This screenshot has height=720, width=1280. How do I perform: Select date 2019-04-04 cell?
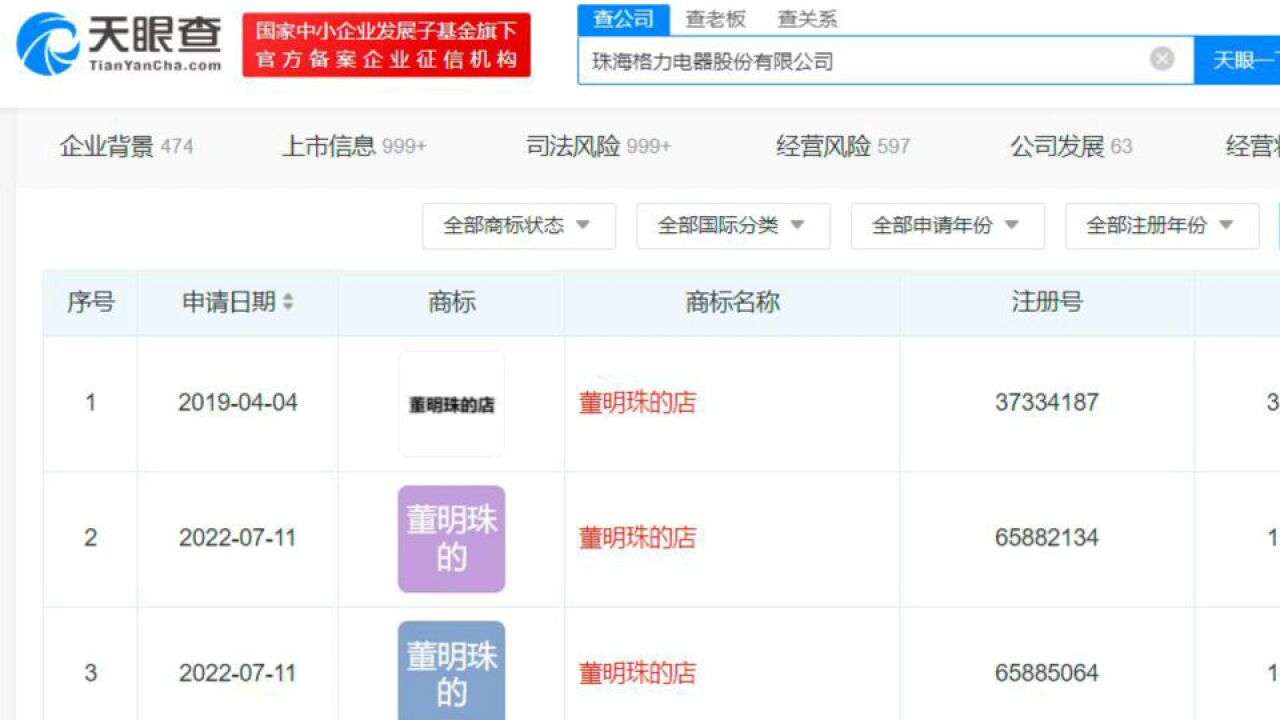pyautogui.click(x=238, y=403)
